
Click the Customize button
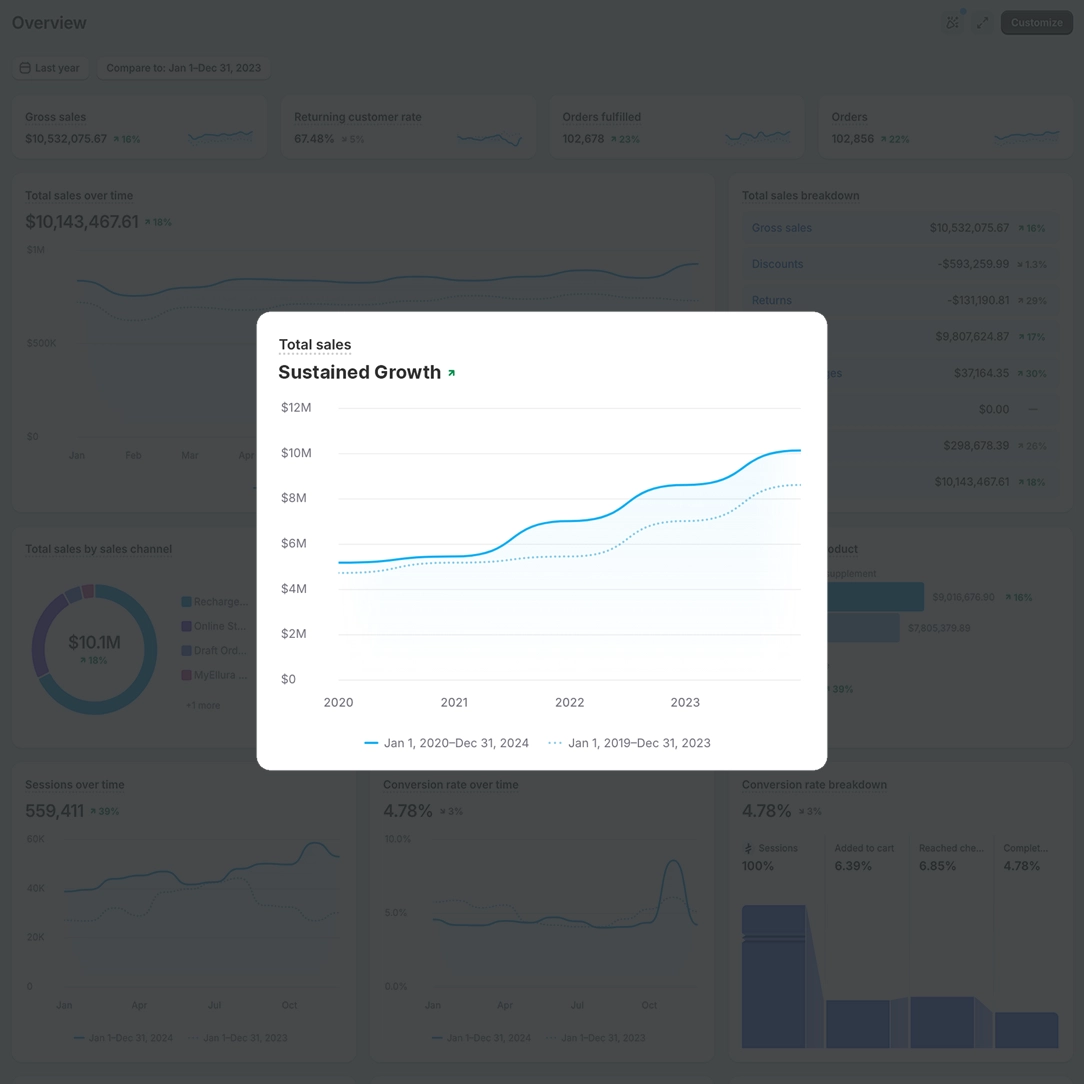pyautogui.click(x=1036, y=22)
